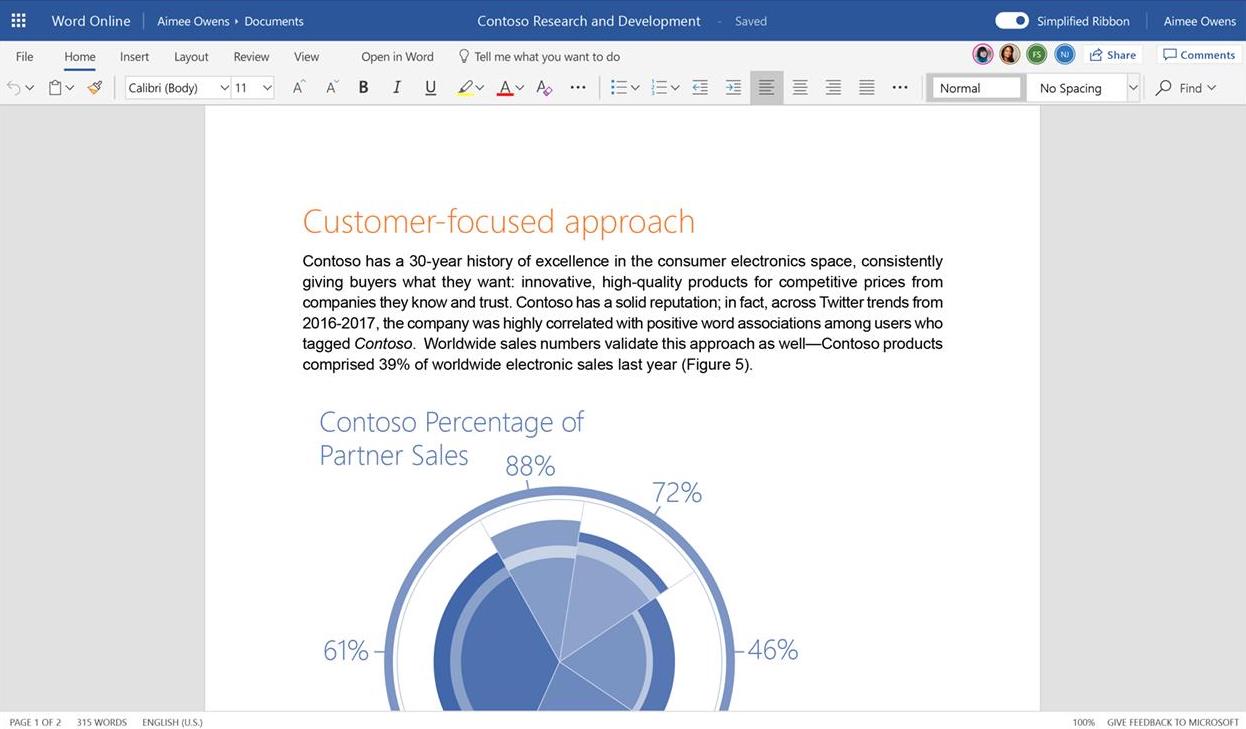Switch to the Layout tab

pyautogui.click(x=191, y=56)
